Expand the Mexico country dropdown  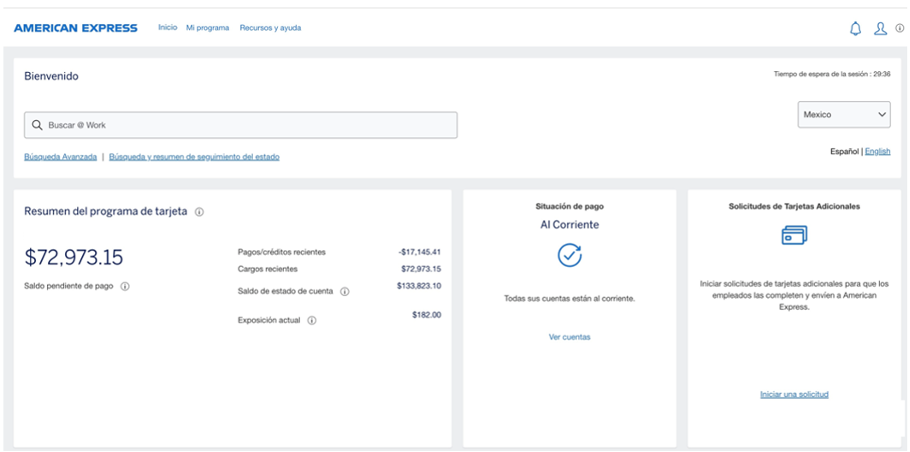pyautogui.click(x=844, y=115)
